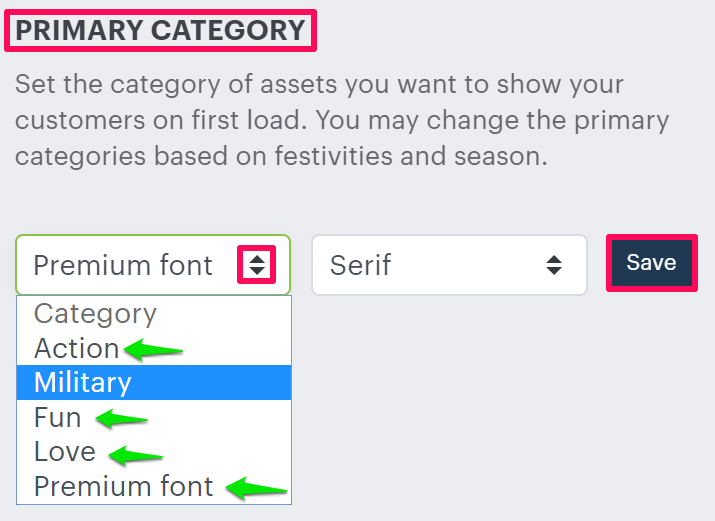The width and height of the screenshot is (715, 521).
Task: Choose the Love category option
Action: tap(65, 451)
